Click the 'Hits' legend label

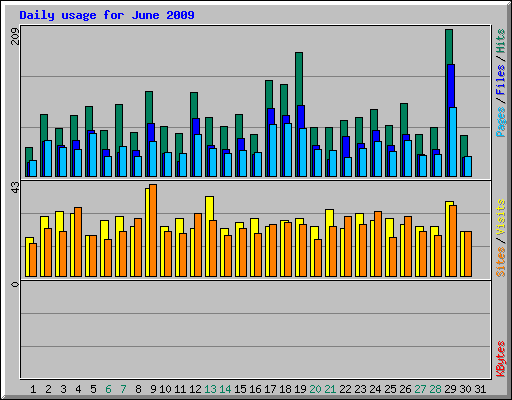[x=500, y=41]
